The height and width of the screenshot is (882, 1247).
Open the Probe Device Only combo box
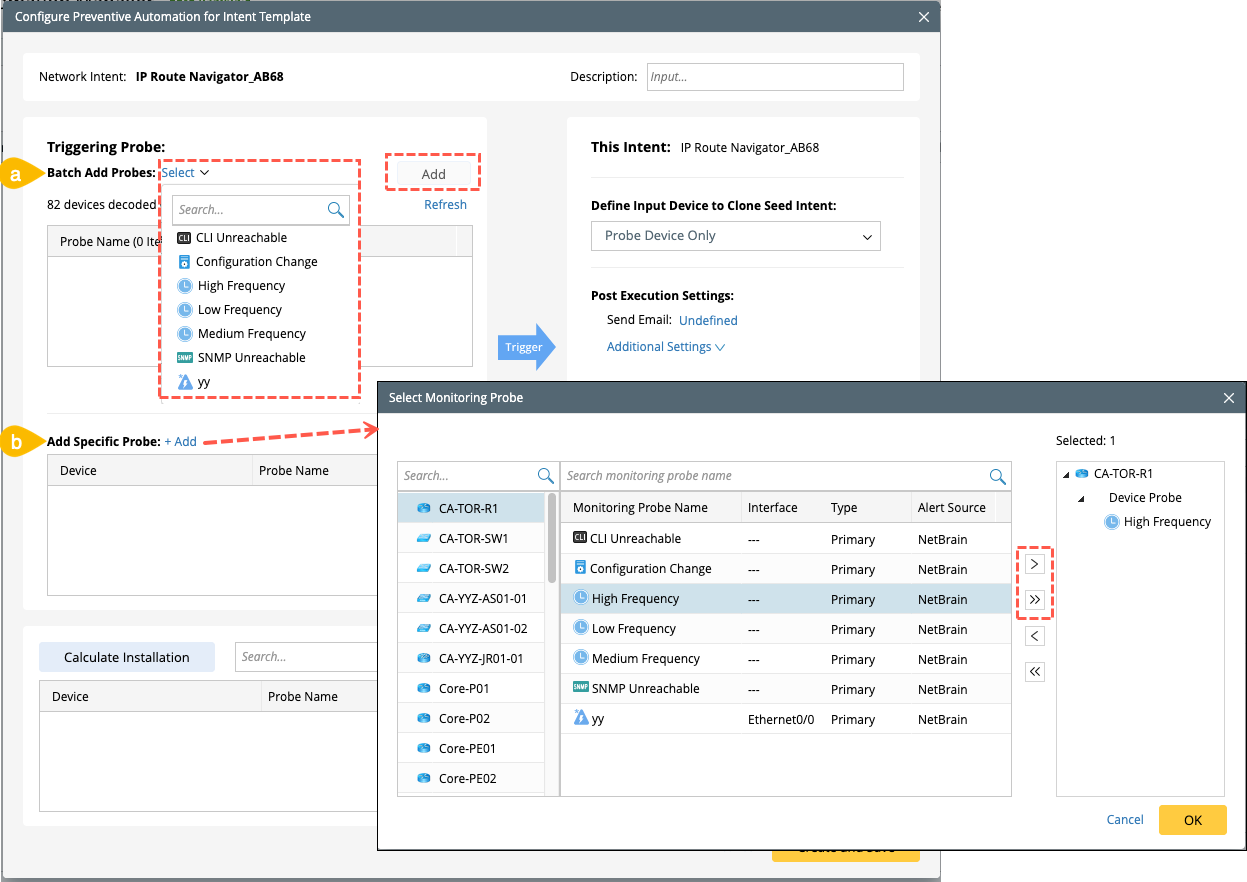tap(736, 236)
